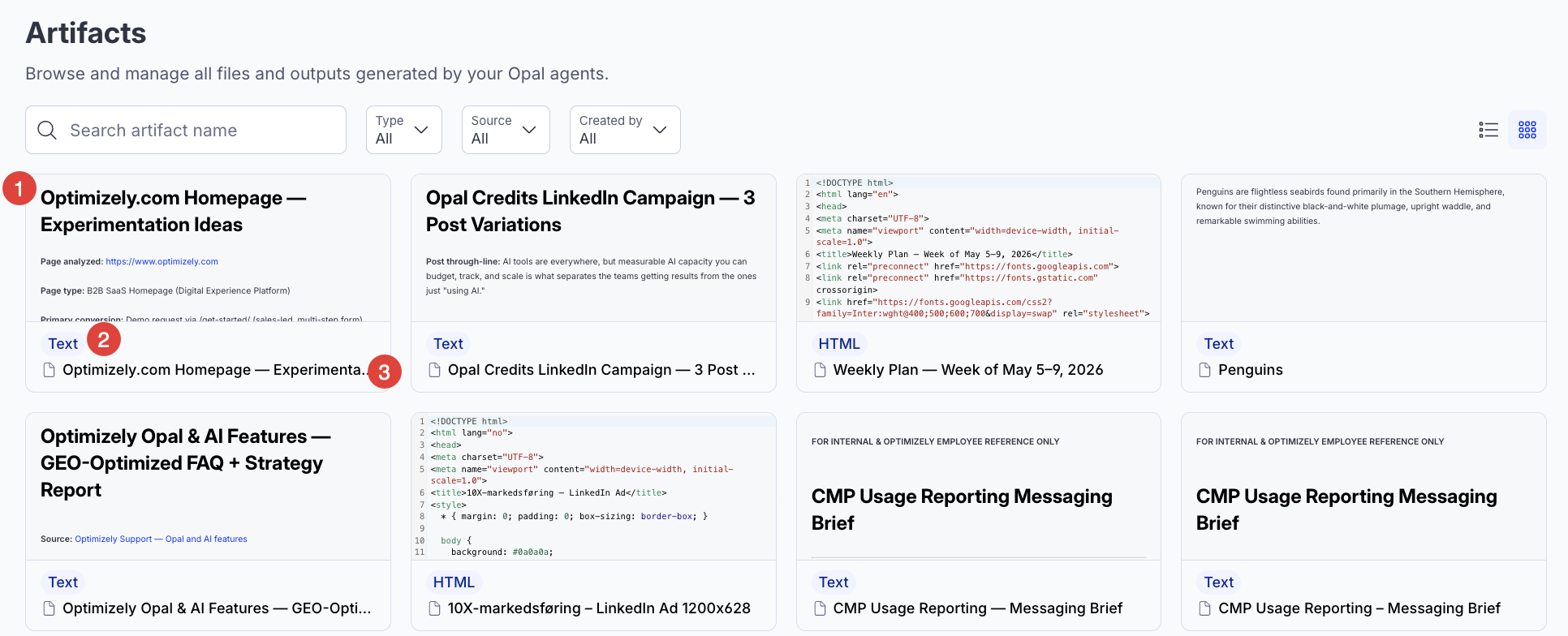This screenshot has width=1568, height=636.
Task: Open Optimizely Support — Opal and AI features link
Action: pyautogui.click(x=161, y=539)
